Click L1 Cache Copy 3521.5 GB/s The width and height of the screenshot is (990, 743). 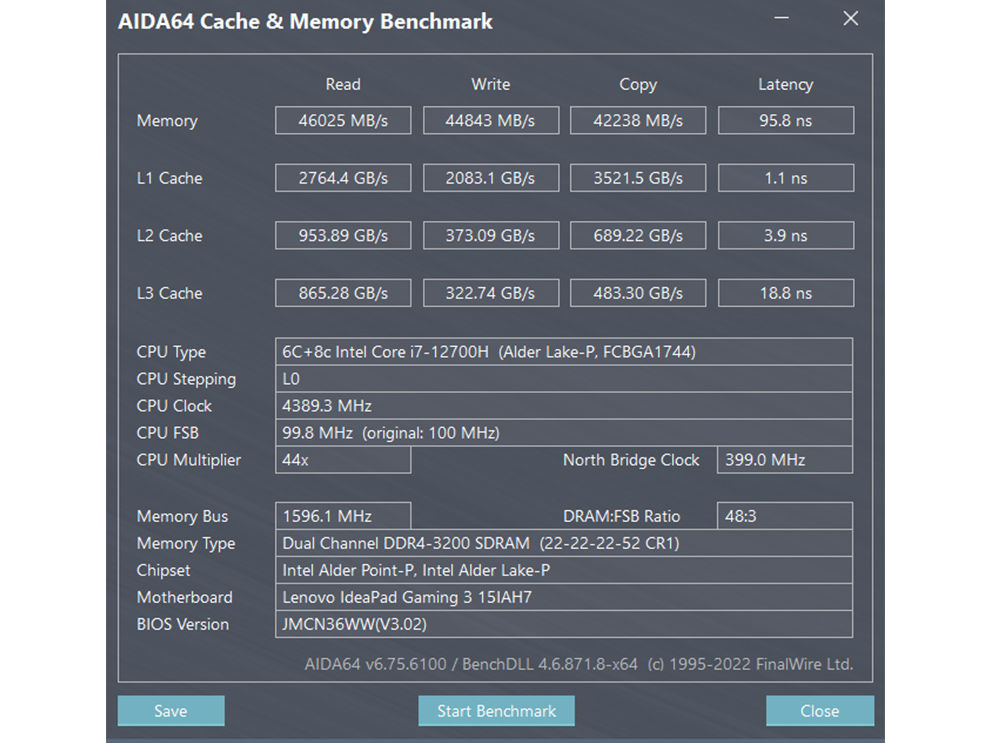tap(638, 177)
